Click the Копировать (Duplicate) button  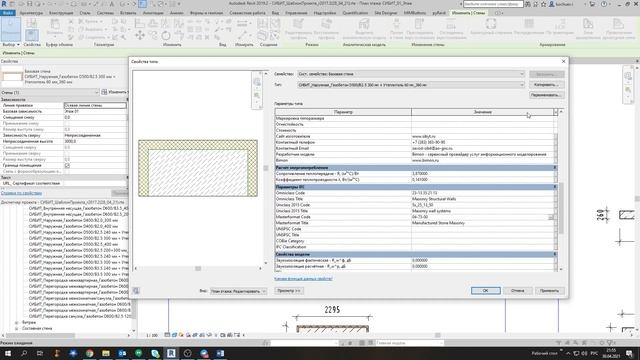[x=547, y=85]
